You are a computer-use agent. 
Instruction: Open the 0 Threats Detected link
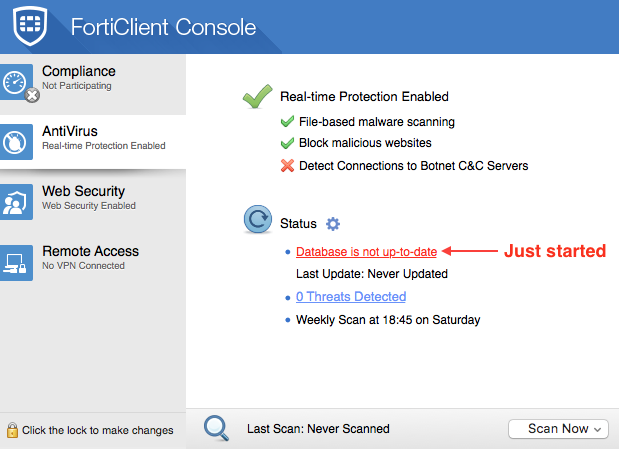tap(351, 297)
